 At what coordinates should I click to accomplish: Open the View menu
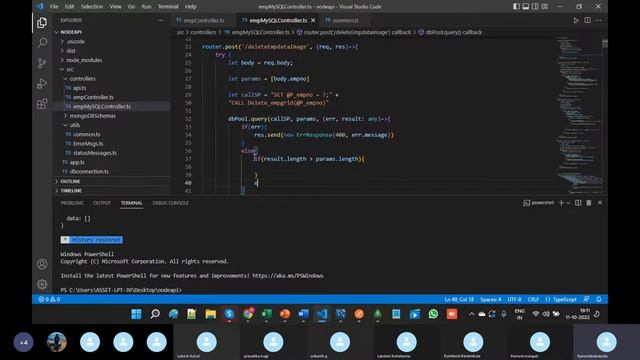(x=116, y=7)
